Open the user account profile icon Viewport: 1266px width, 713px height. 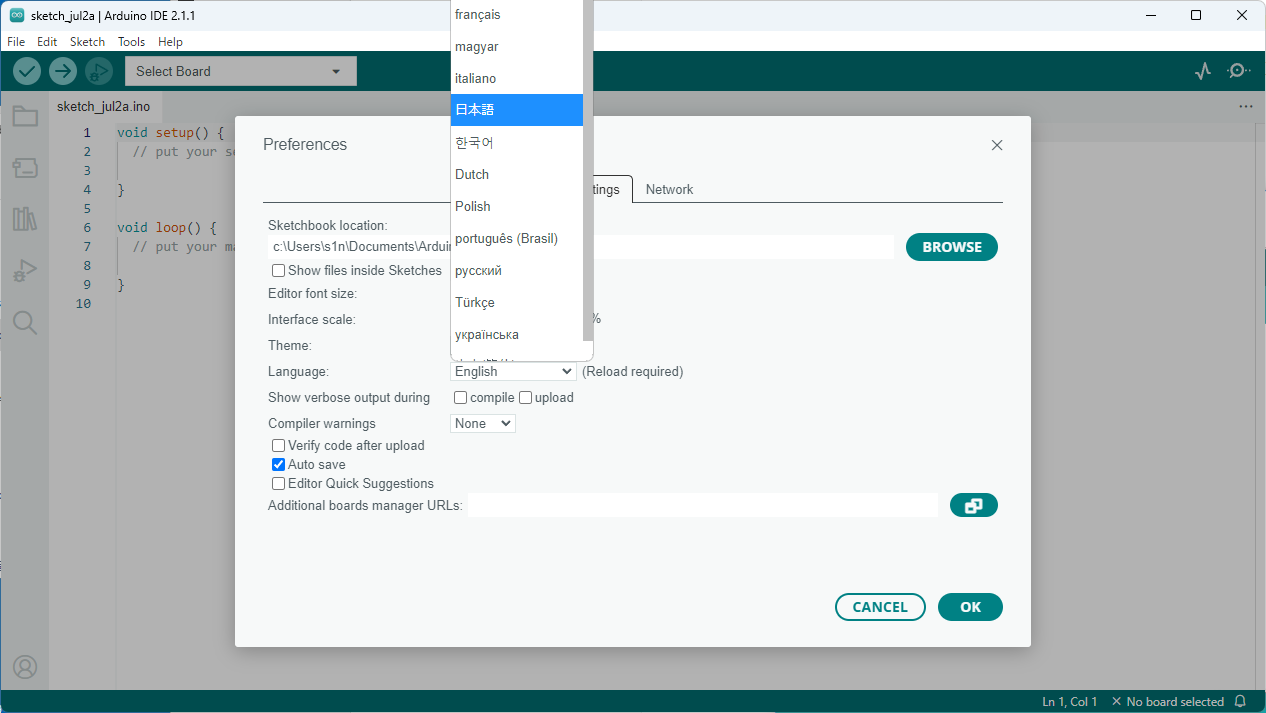click(25, 666)
